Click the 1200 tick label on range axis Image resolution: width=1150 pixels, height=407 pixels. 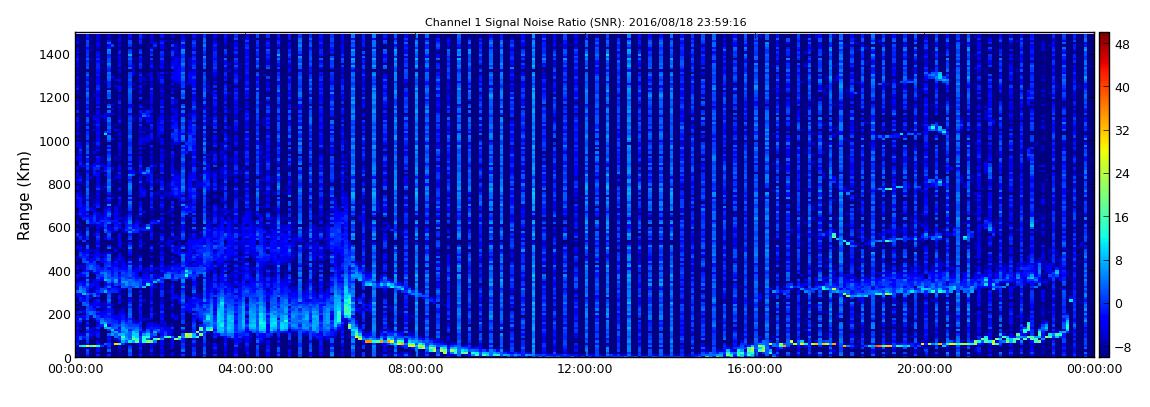(56, 98)
